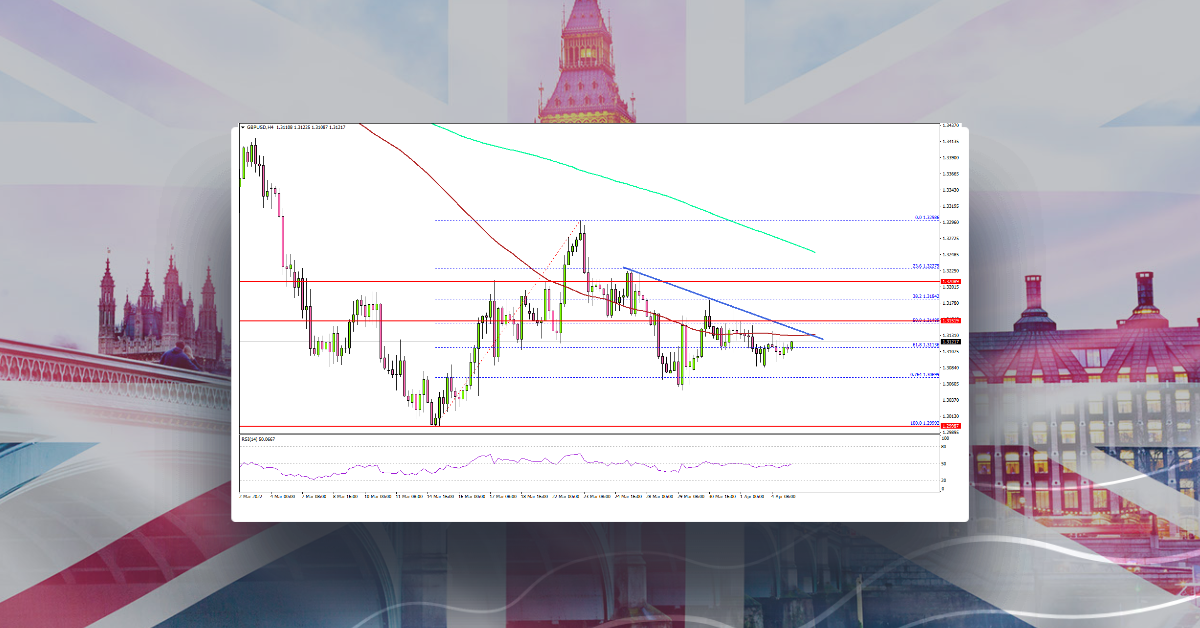Click the dark current bid price tag

[951, 343]
